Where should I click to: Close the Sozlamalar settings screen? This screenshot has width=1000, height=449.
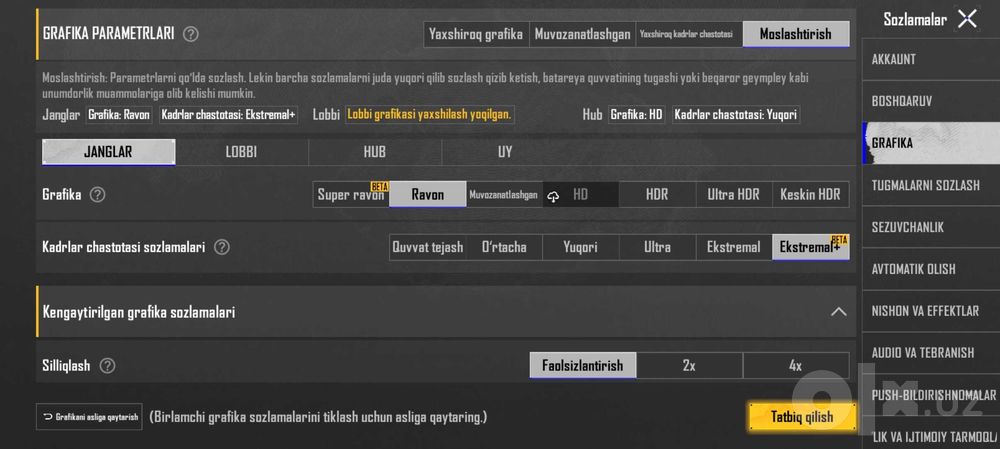click(x=967, y=19)
